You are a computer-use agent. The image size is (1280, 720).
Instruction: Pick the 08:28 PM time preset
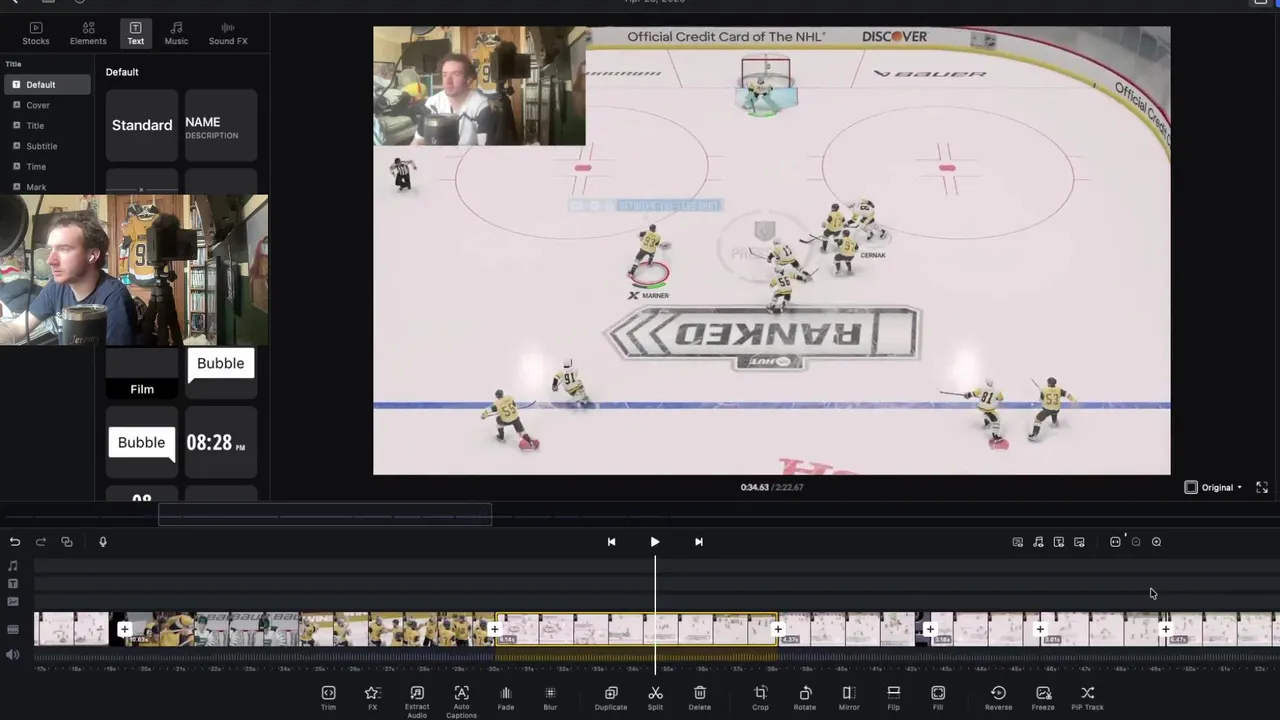coord(220,442)
